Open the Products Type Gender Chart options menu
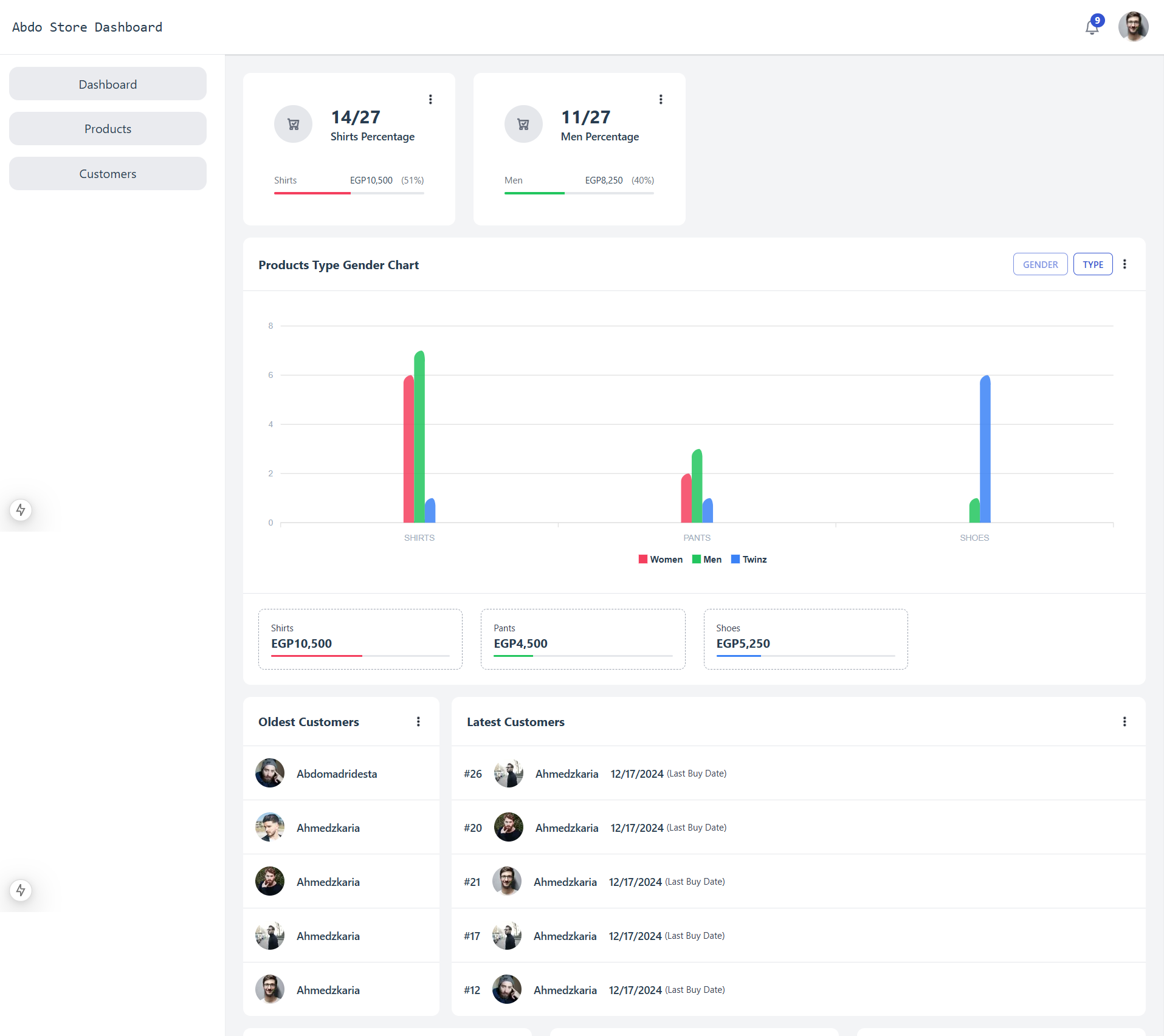The height and width of the screenshot is (1036, 1164). tap(1124, 264)
